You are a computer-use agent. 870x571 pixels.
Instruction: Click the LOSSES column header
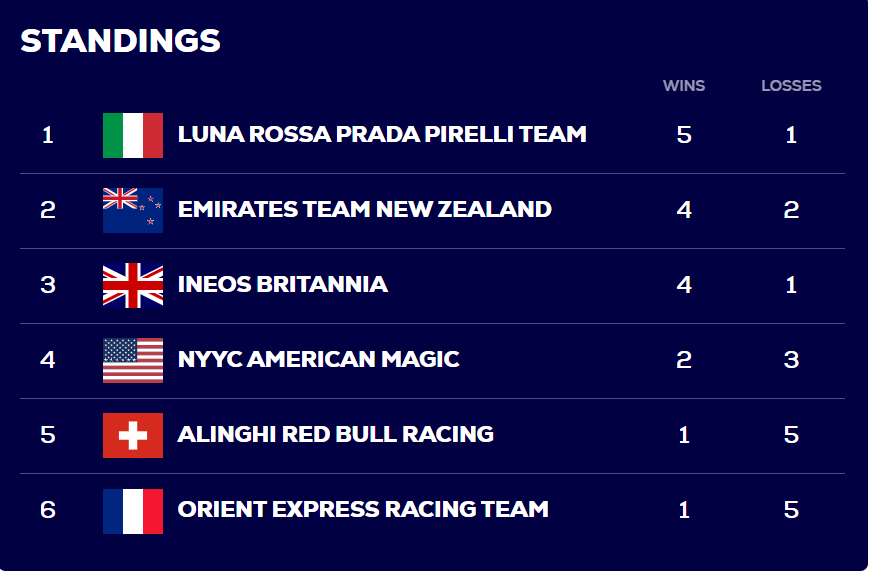(x=791, y=85)
